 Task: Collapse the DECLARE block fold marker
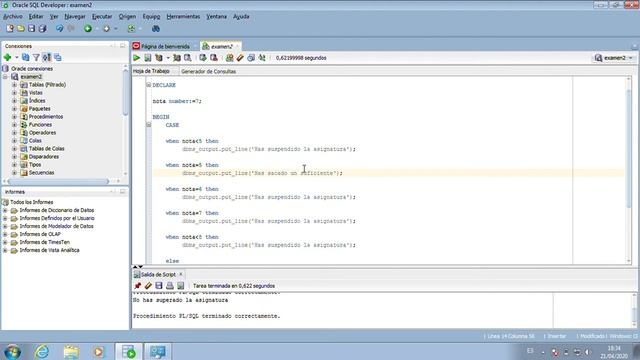tap(149, 85)
